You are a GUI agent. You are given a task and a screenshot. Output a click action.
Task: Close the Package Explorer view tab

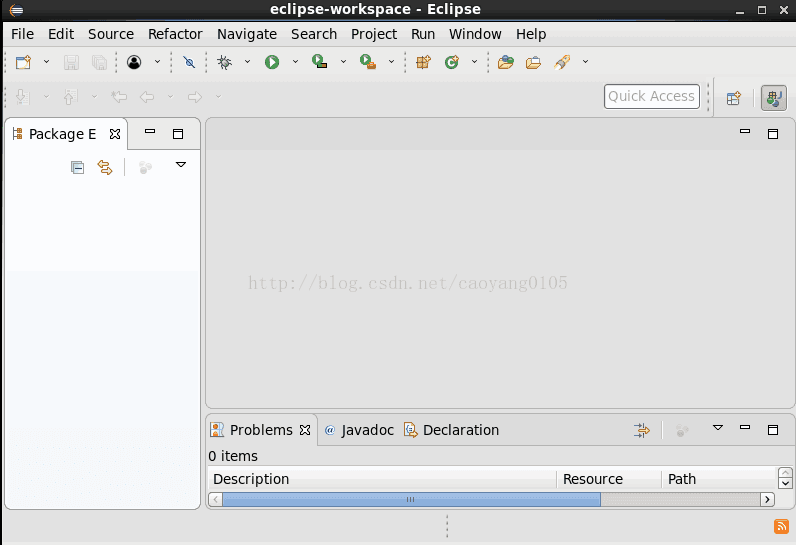(115, 134)
